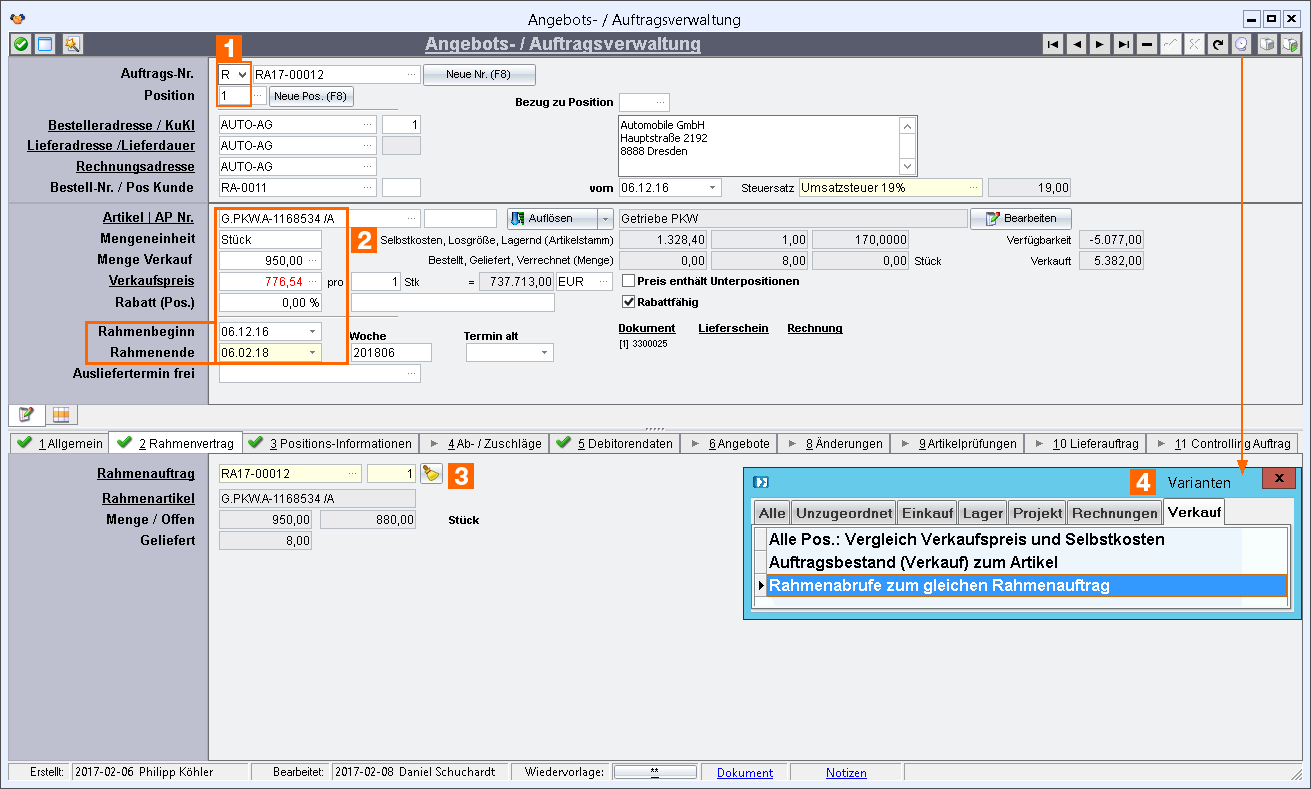Click the Varianten window pin icon
The height and width of the screenshot is (789, 1311).
760,482
